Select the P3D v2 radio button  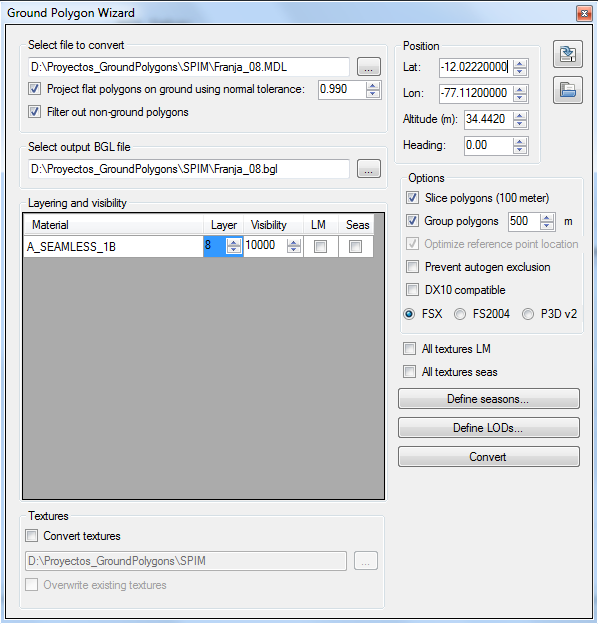528,314
